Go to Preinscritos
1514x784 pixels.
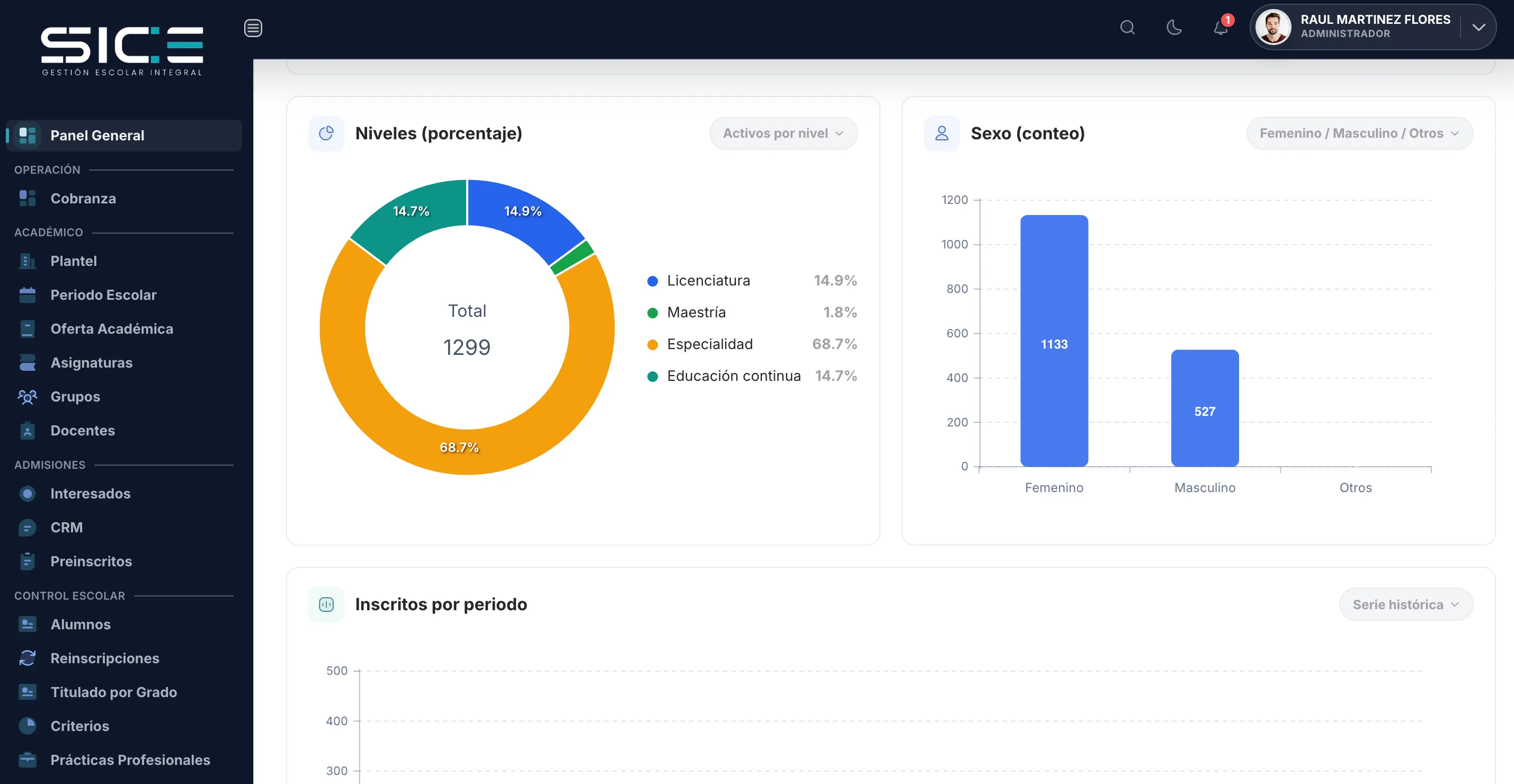pos(124,562)
